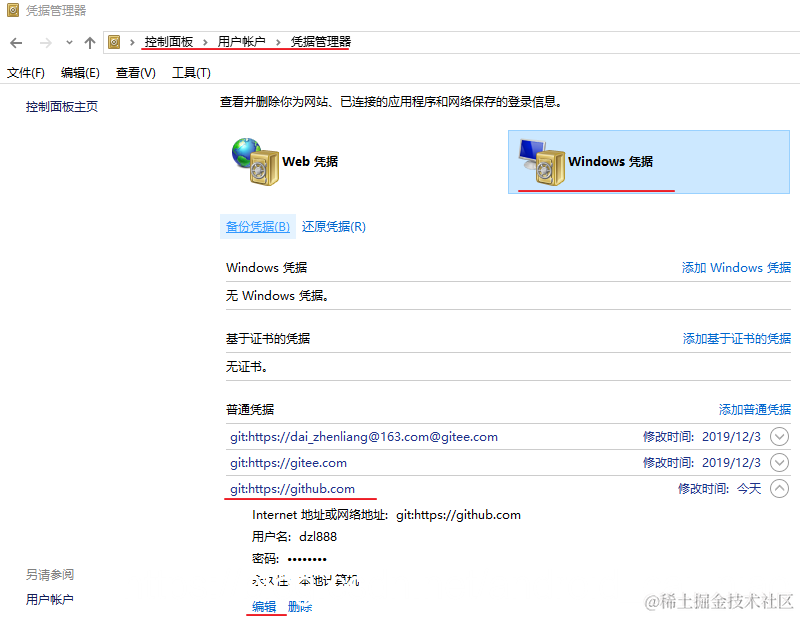The width and height of the screenshot is (800, 617).
Task: Open recent locations dropdown chevron
Action: tap(69, 43)
